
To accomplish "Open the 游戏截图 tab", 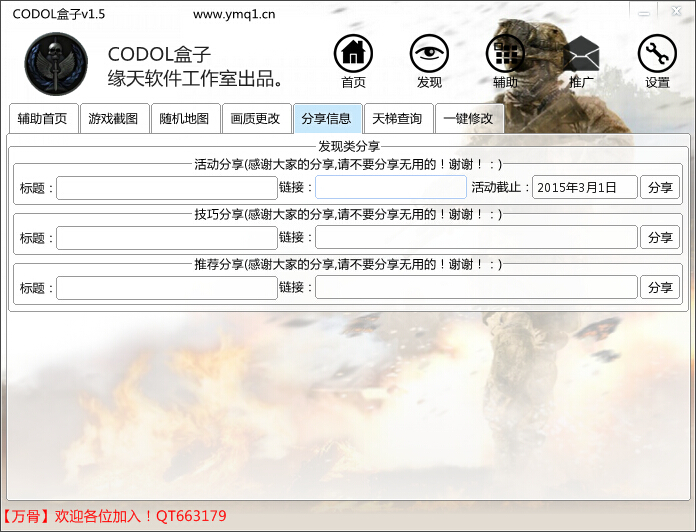I will coord(113,118).
